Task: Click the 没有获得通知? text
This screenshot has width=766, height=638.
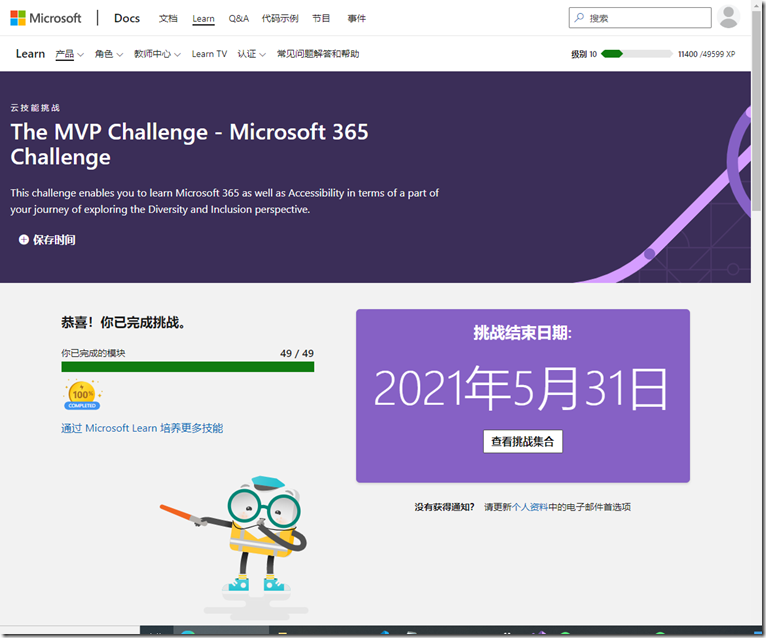Action: (x=445, y=507)
